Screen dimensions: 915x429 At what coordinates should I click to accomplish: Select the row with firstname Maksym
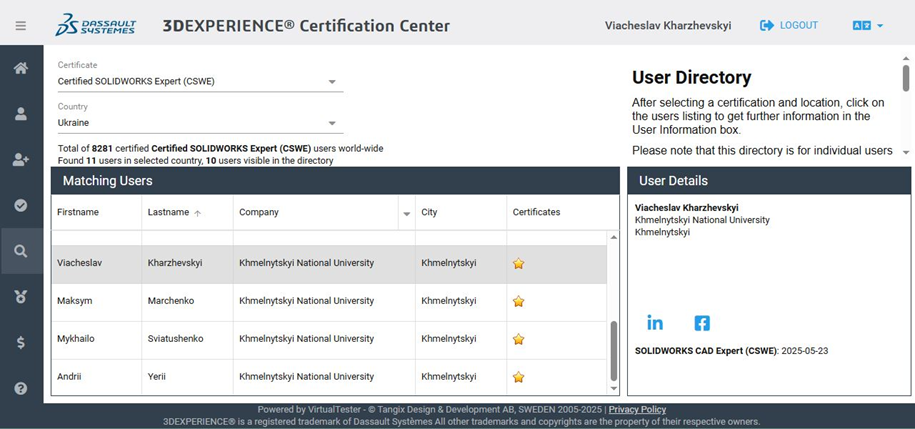[330, 302]
